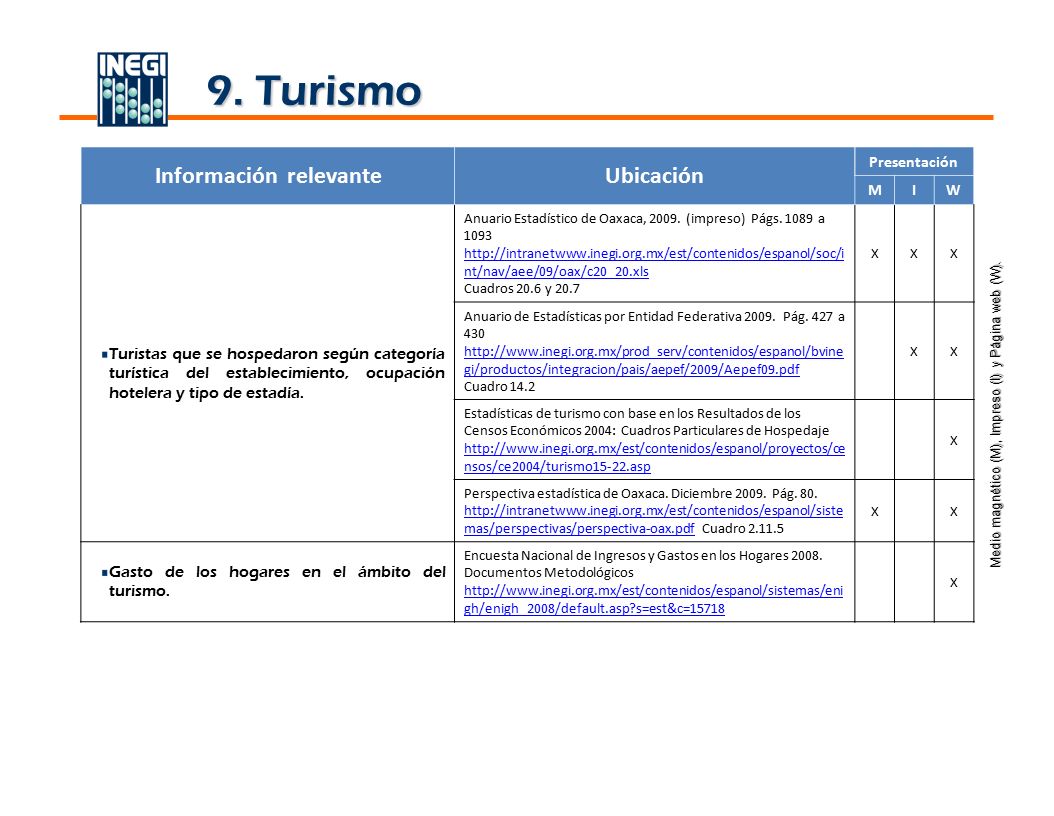Click the W column X in Entidad Federativa row
This screenshot has height=816, width=1054.
tap(953, 352)
